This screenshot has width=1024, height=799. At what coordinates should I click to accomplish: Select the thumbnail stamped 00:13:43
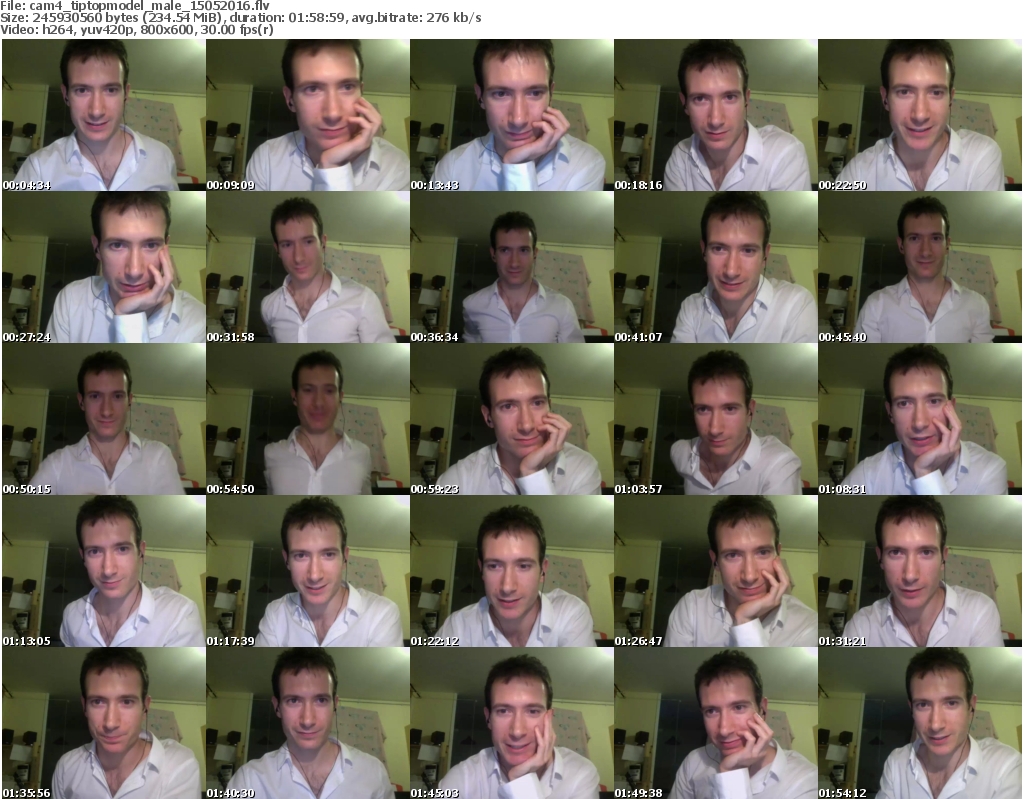(x=512, y=115)
